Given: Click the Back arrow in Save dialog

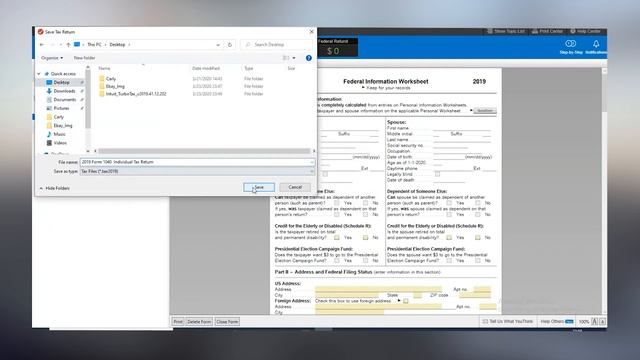Looking at the screenshot, I should [42, 44].
